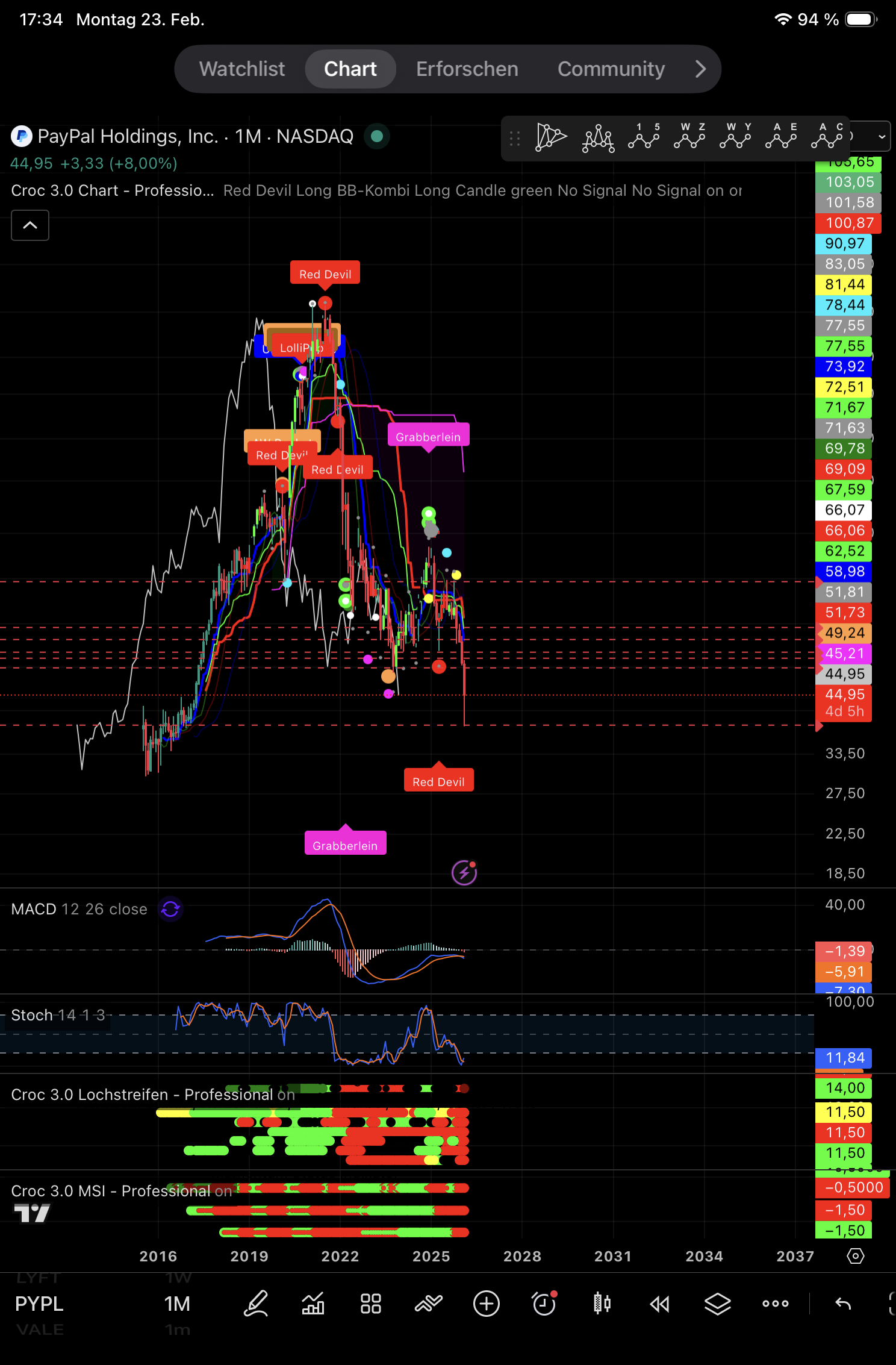Open the drawing pencil tools
896x1365 pixels.
click(255, 1304)
